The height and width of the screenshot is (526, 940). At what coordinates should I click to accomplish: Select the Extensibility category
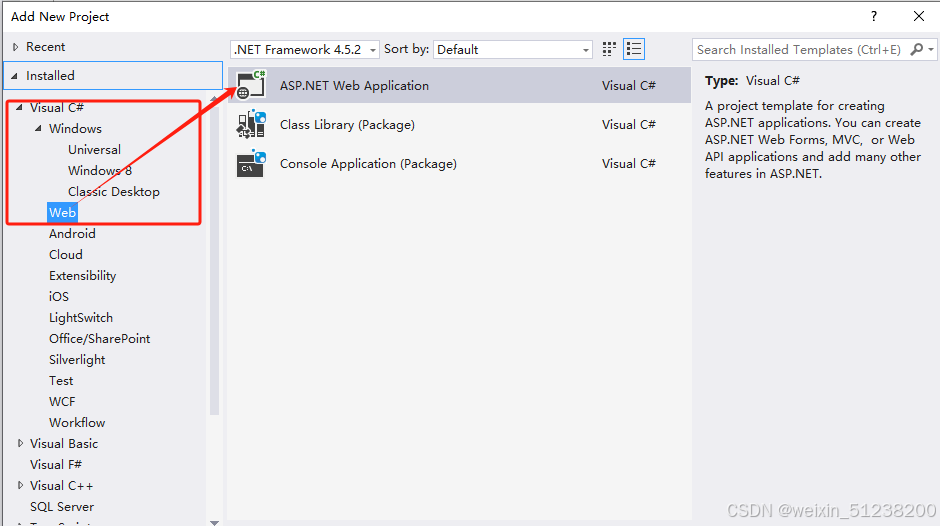point(83,275)
